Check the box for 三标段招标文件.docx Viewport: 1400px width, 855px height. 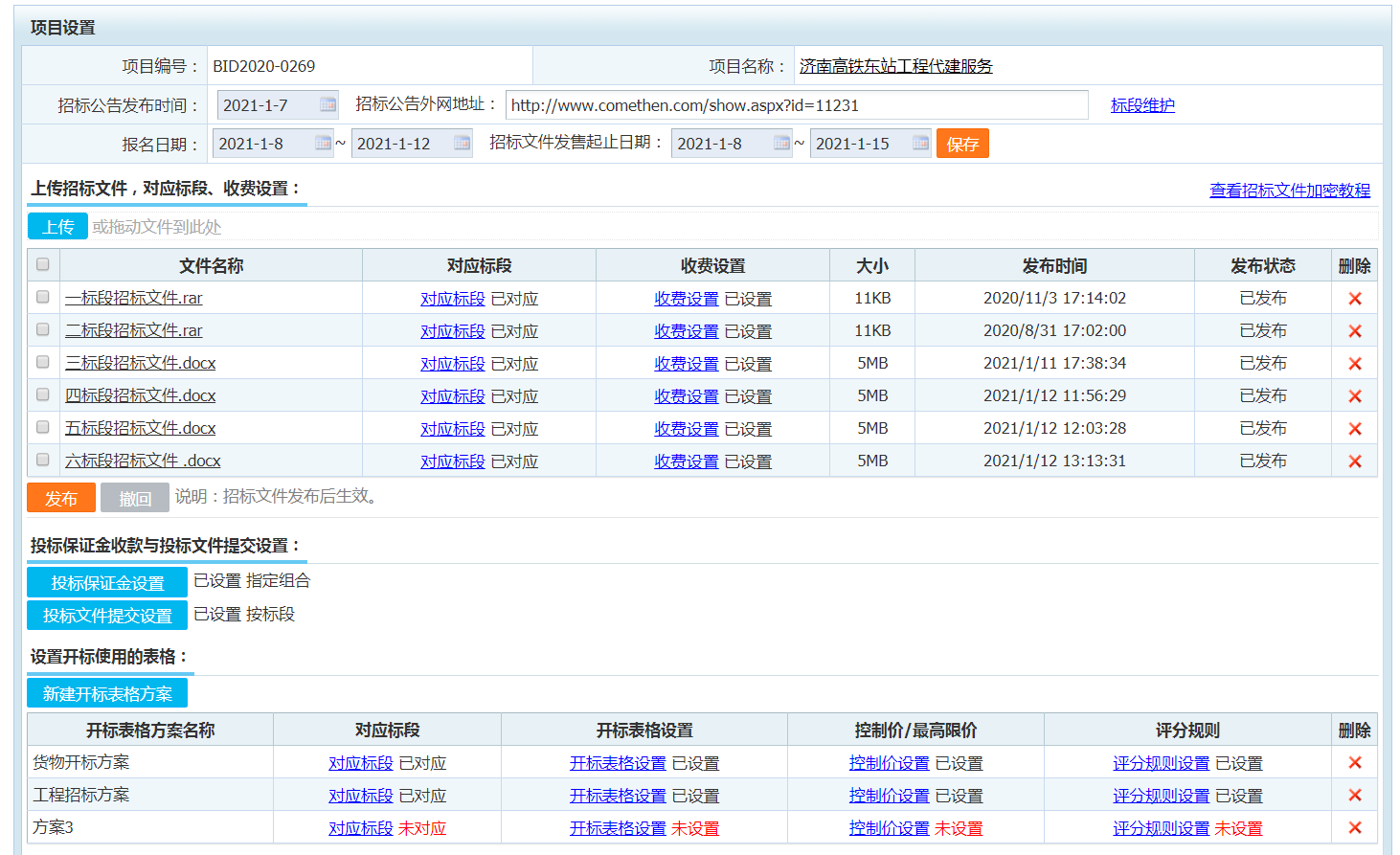(x=43, y=362)
